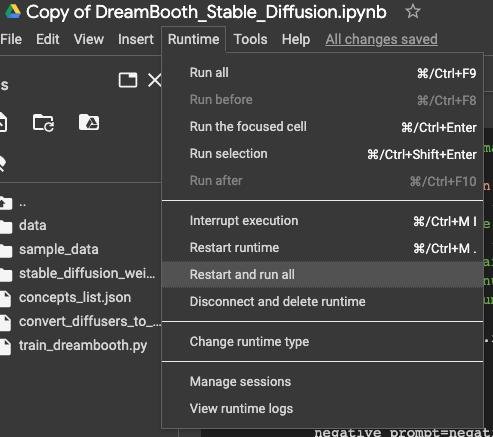The image size is (493, 437).
Task: Choose Run all from Runtime menu
Action: (x=323, y=73)
